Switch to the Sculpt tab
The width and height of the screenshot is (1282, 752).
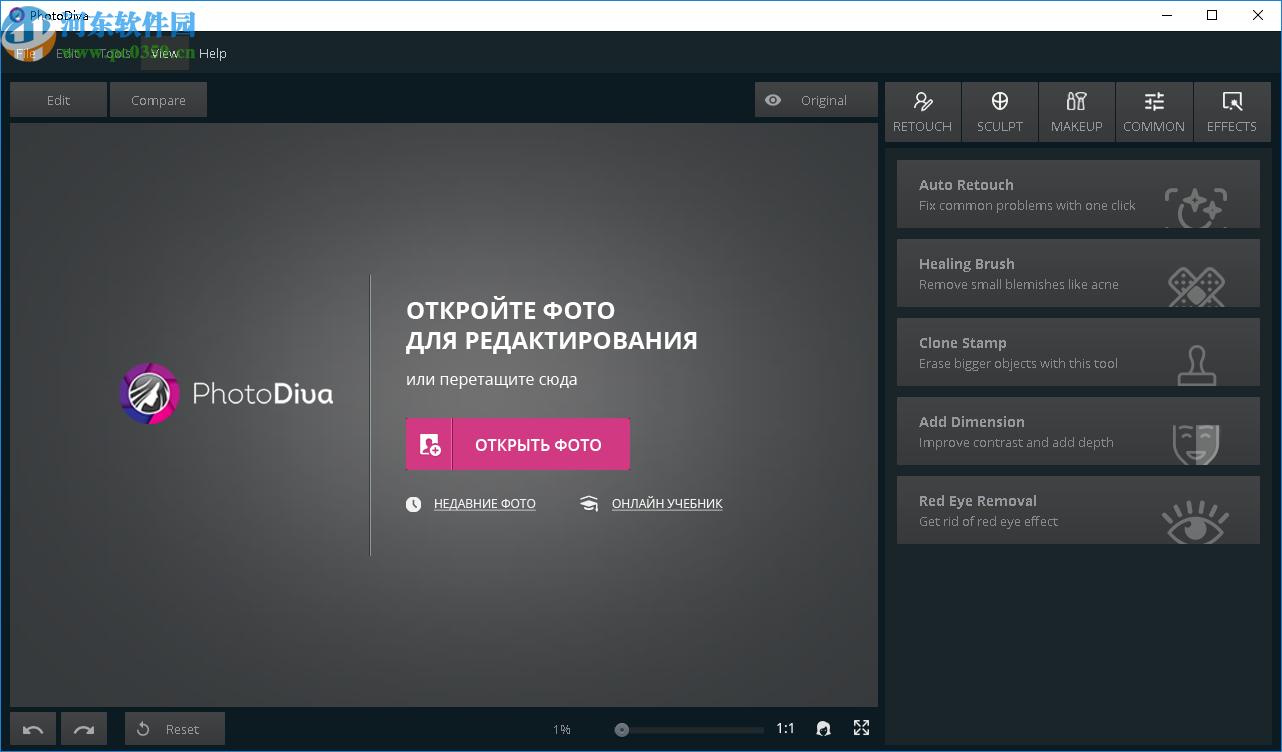coord(1000,112)
